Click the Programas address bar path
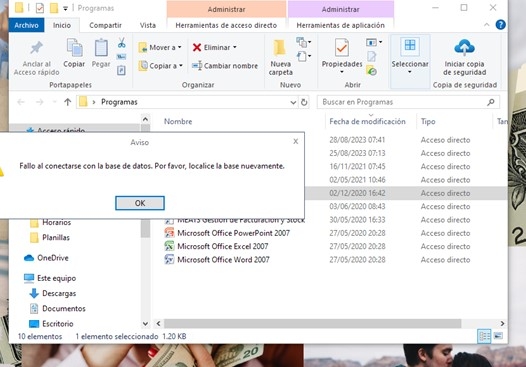This screenshot has height=367, width=526. [x=119, y=102]
